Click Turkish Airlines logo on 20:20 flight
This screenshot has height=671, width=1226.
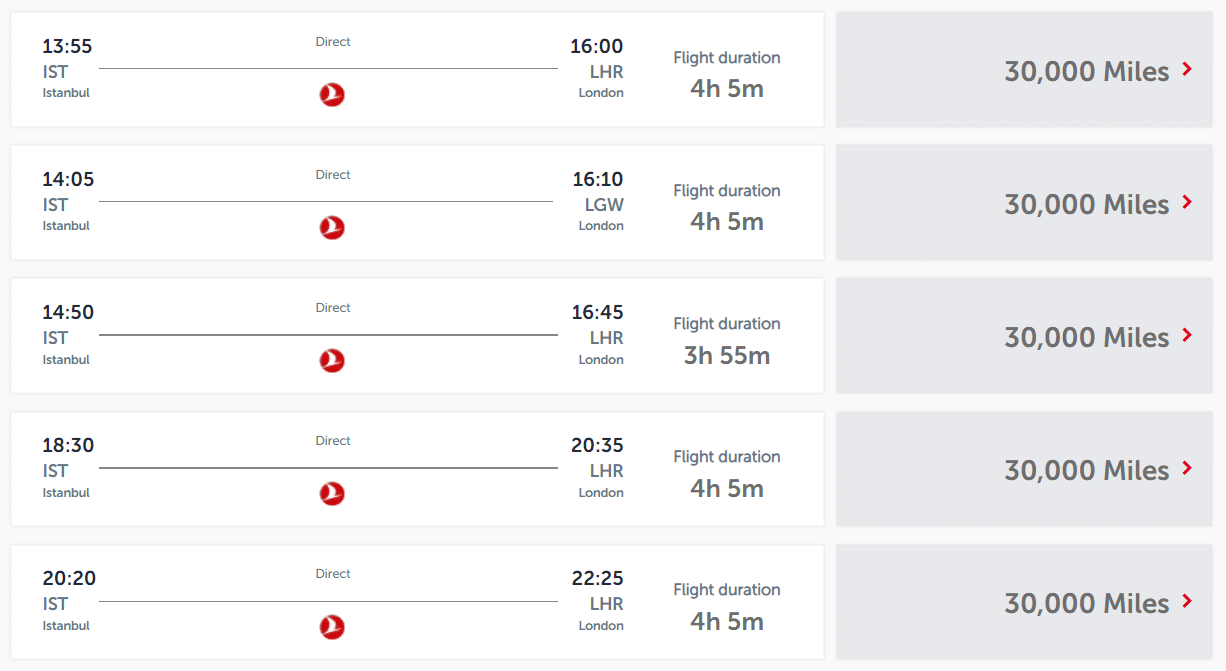pos(332,627)
